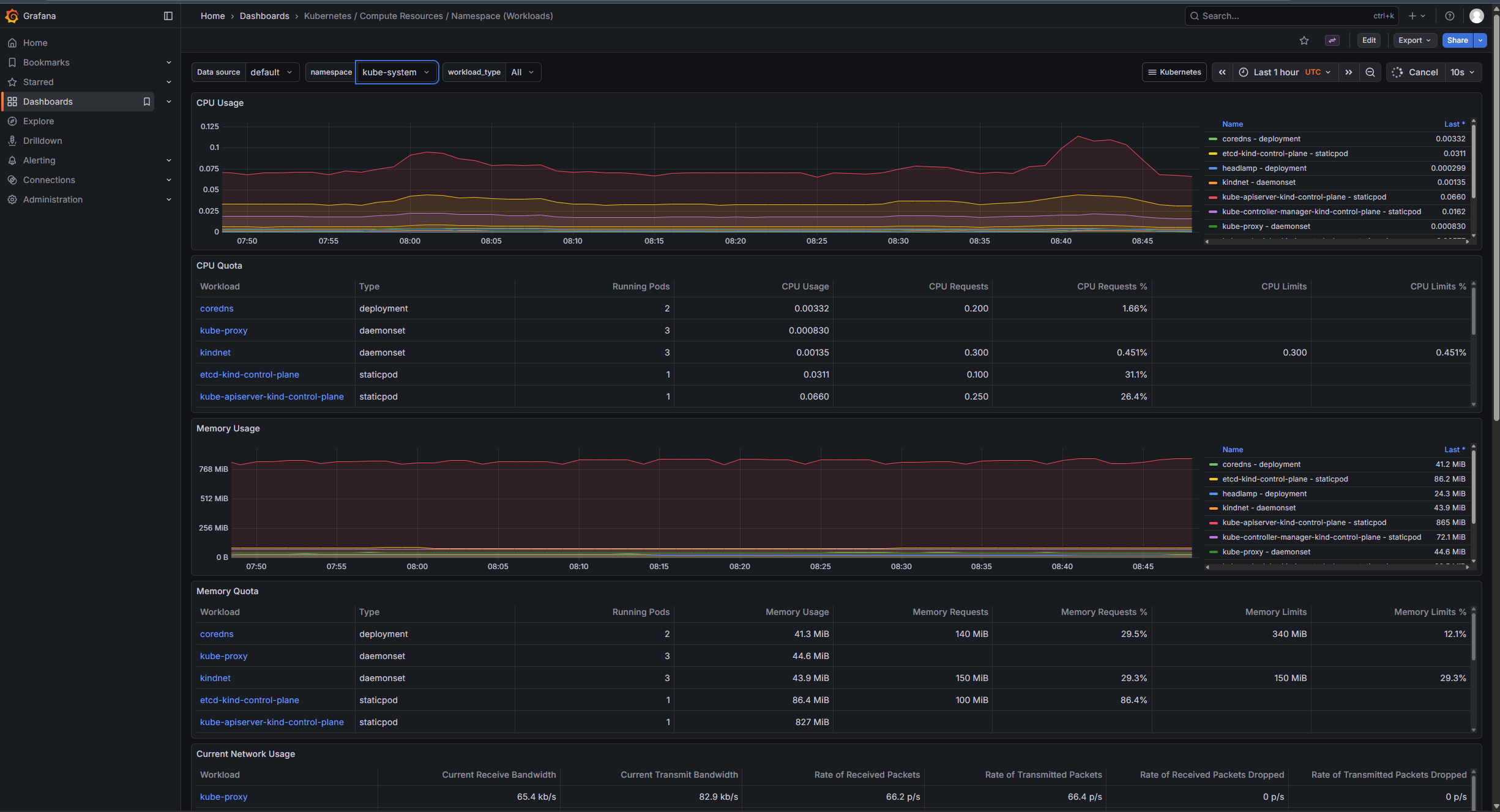Dock the sidebar menu using panel icon

click(168, 16)
